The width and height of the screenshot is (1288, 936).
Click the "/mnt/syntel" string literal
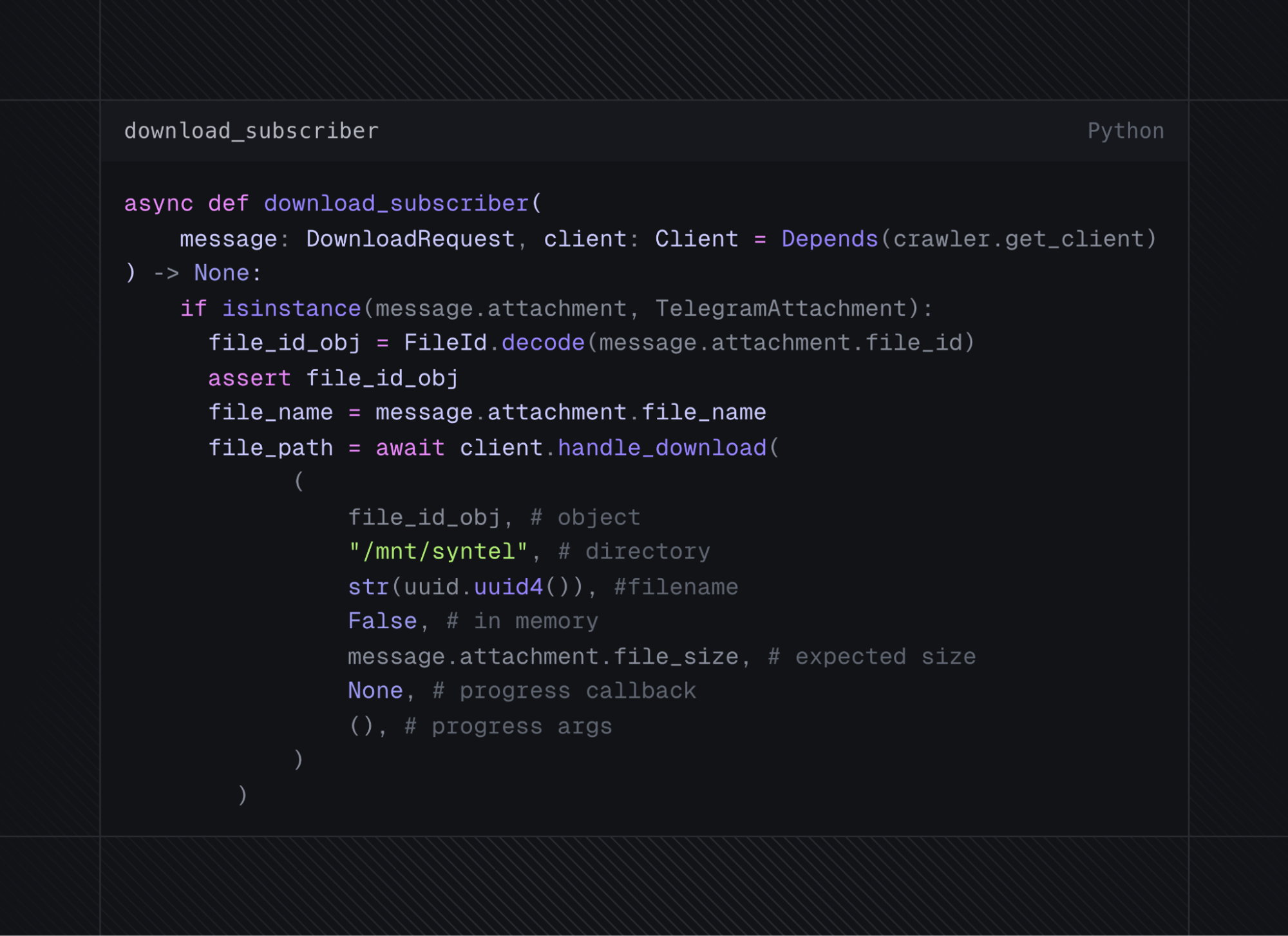tap(438, 551)
